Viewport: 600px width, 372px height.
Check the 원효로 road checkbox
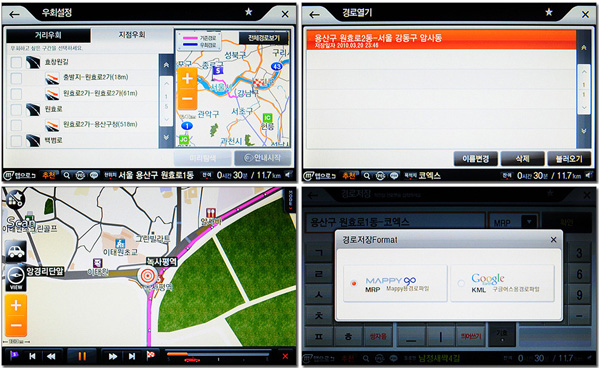(x=16, y=110)
